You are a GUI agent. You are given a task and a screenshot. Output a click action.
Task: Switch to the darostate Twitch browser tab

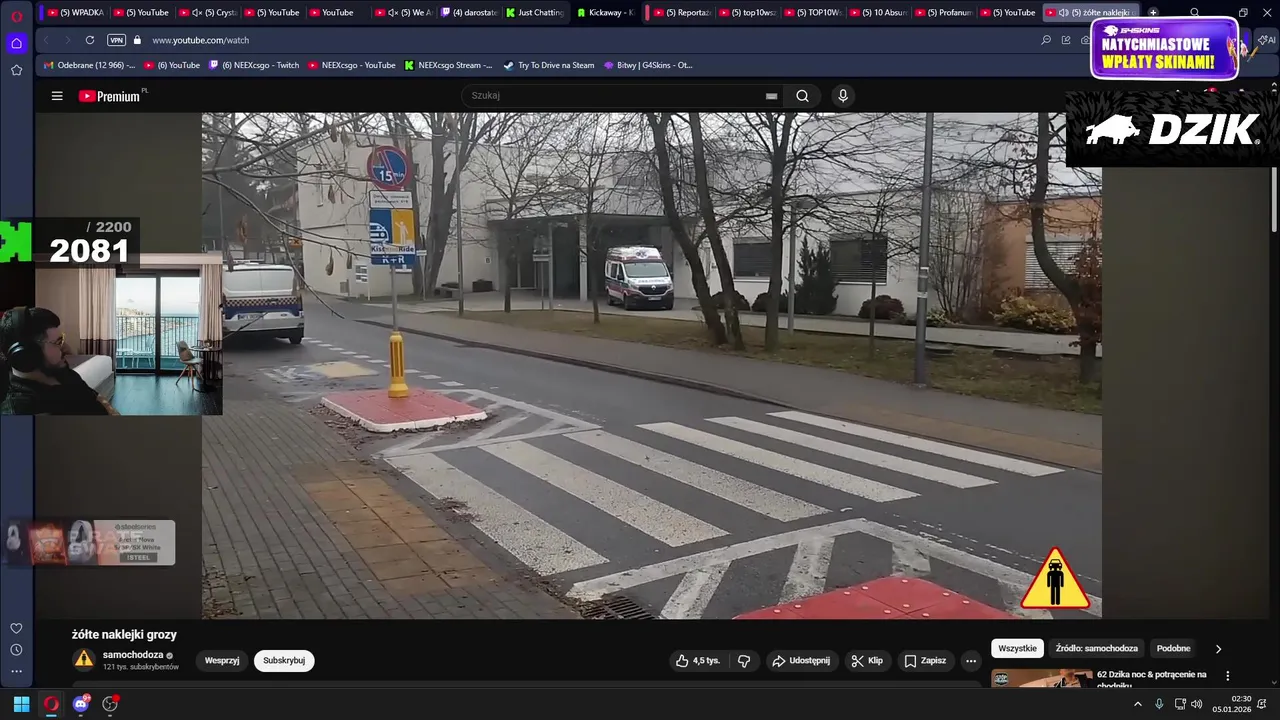tap(467, 13)
